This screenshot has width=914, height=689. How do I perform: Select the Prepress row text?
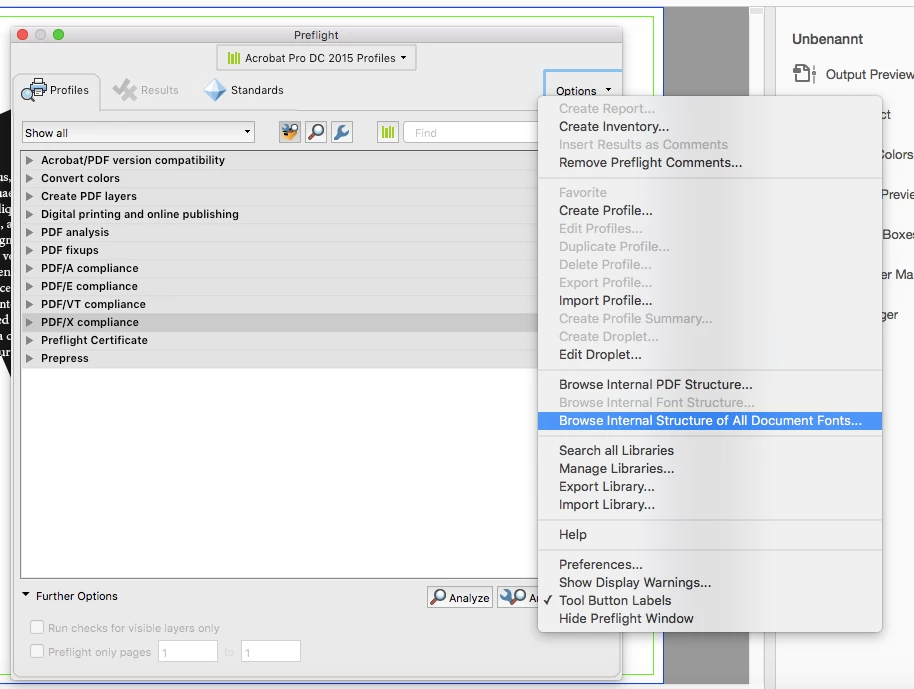[65, 358]
